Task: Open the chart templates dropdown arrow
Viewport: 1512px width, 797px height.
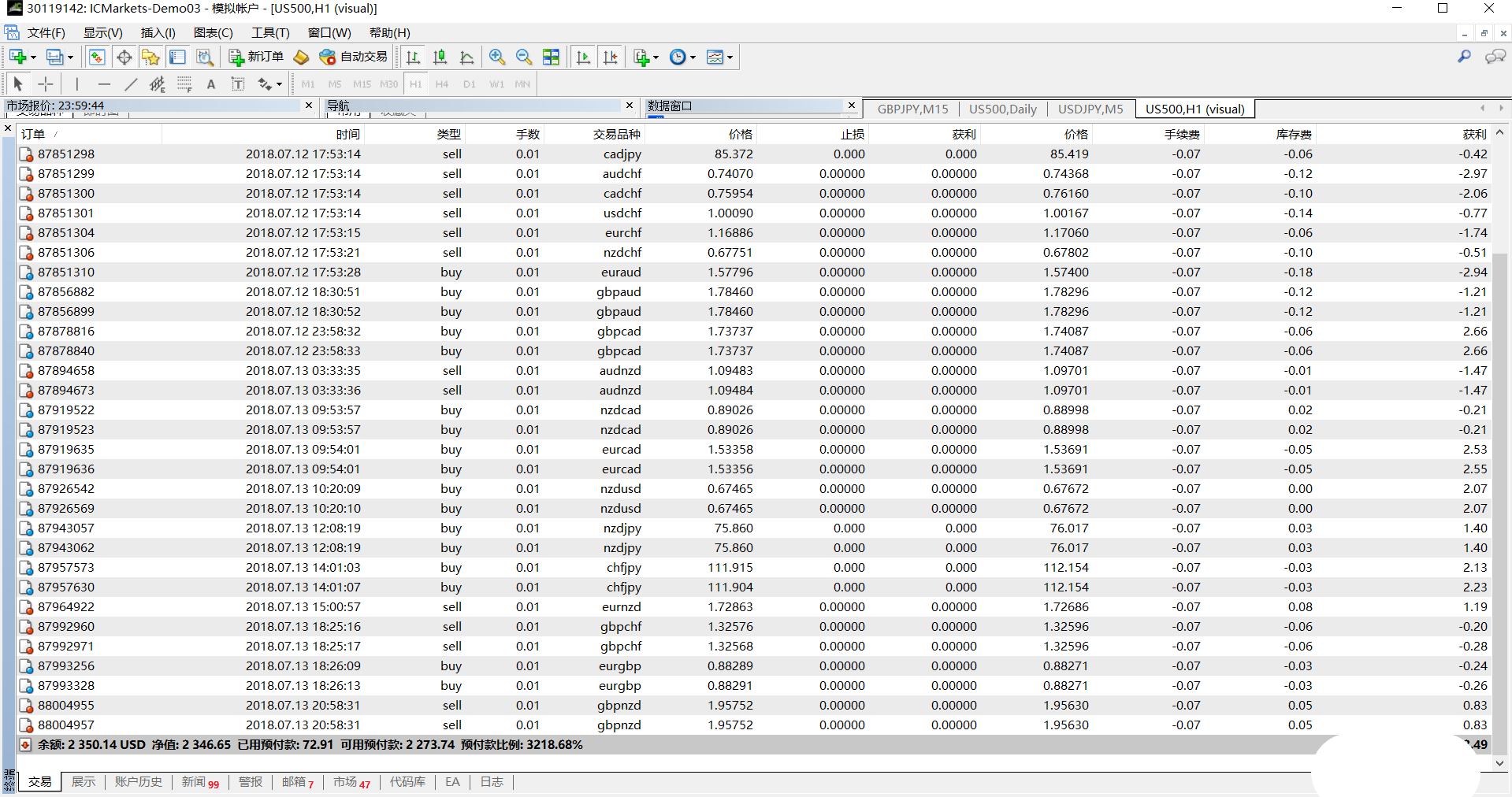Action: pyautogui.click(x=730, y=57)
